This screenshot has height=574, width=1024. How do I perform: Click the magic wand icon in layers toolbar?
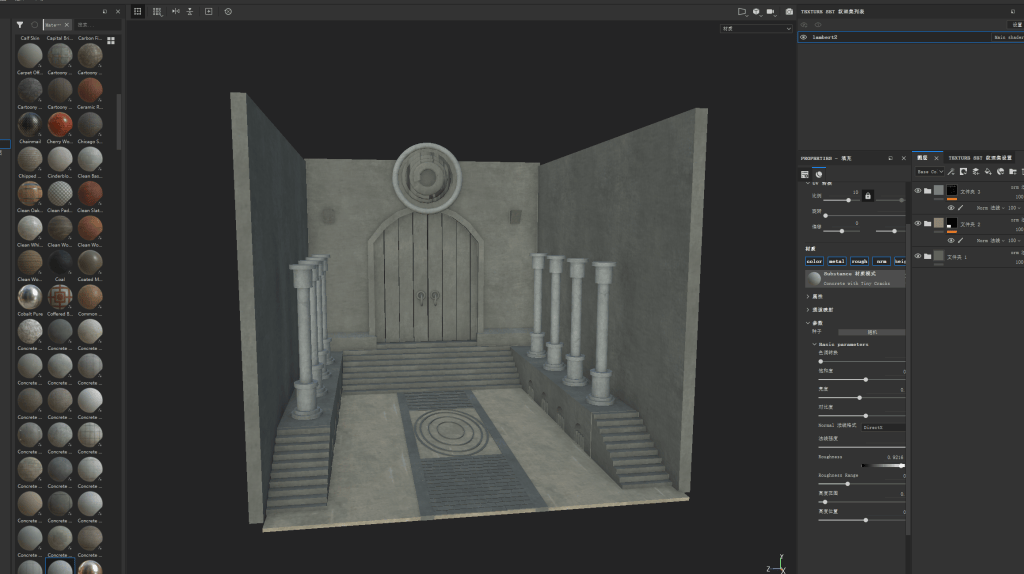coord(951,172)
